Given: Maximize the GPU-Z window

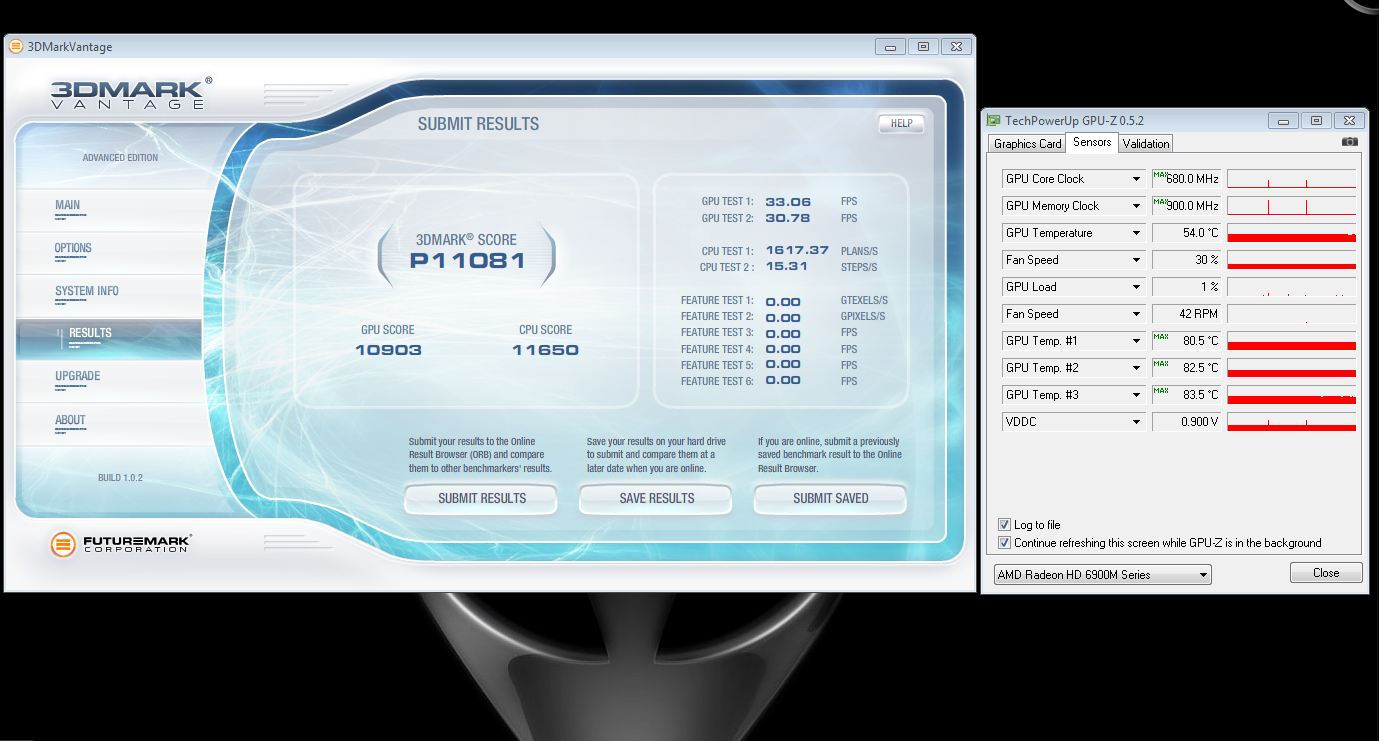Looking at the screenshot, I should tap(1317, 120).
